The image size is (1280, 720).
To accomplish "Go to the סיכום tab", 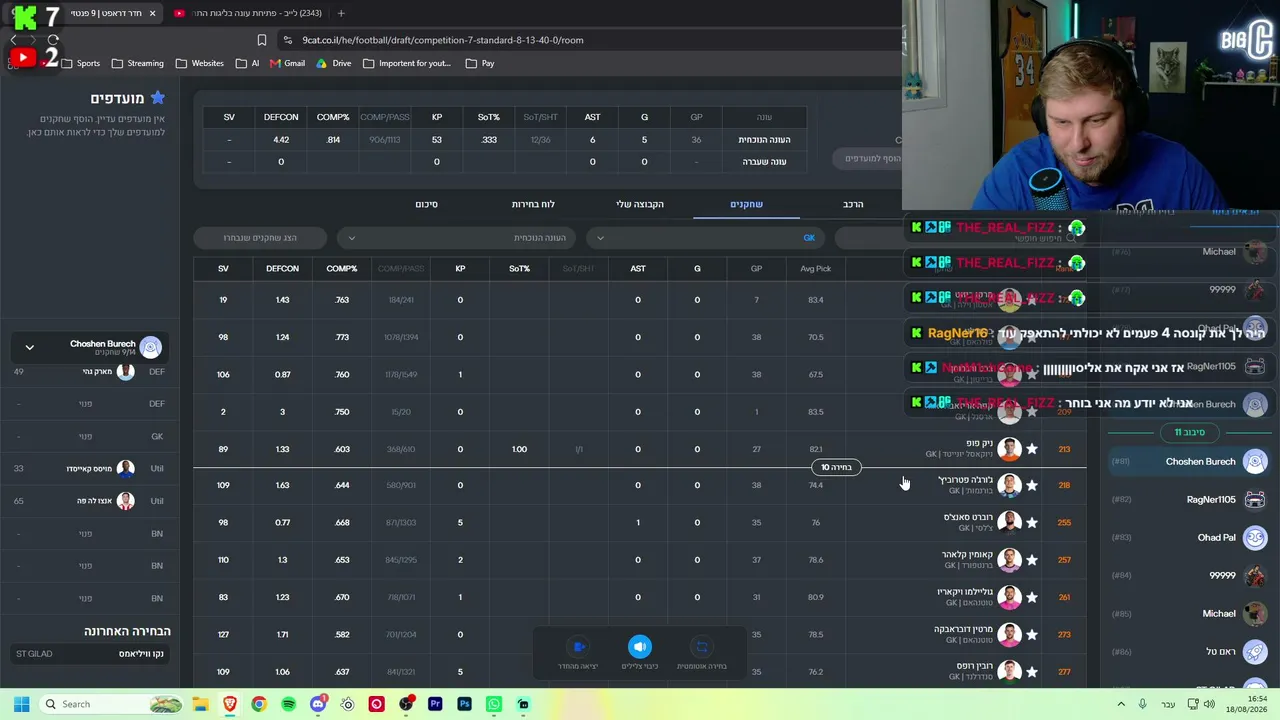I will coord(427,204).
